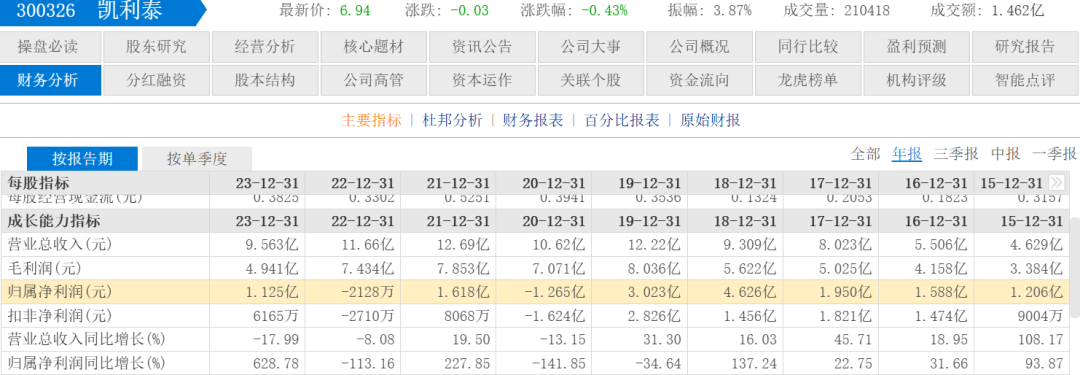
Task: Open the 同行比较 tab
Action: pos(807,48)
